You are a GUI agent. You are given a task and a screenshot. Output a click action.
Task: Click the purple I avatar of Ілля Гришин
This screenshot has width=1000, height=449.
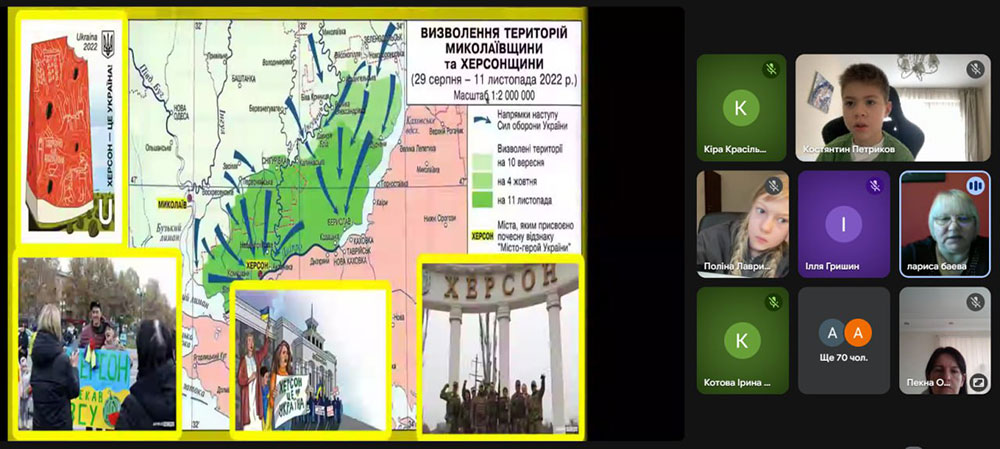843,224
